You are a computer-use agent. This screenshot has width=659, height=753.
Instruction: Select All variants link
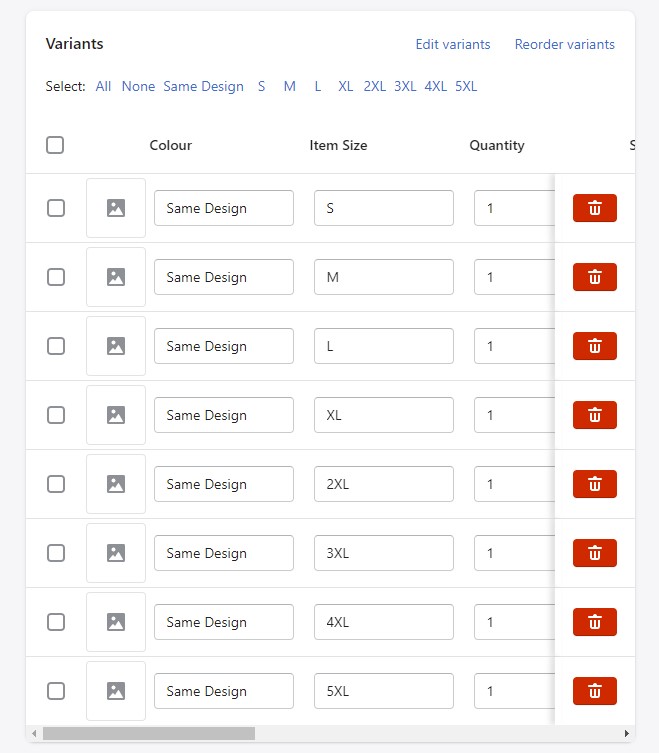[x=103, y=86]
